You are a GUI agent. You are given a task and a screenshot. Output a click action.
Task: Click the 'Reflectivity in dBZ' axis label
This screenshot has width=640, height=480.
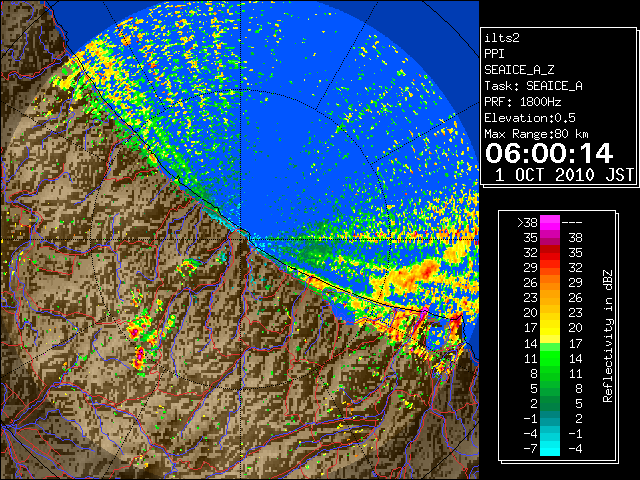607,336
